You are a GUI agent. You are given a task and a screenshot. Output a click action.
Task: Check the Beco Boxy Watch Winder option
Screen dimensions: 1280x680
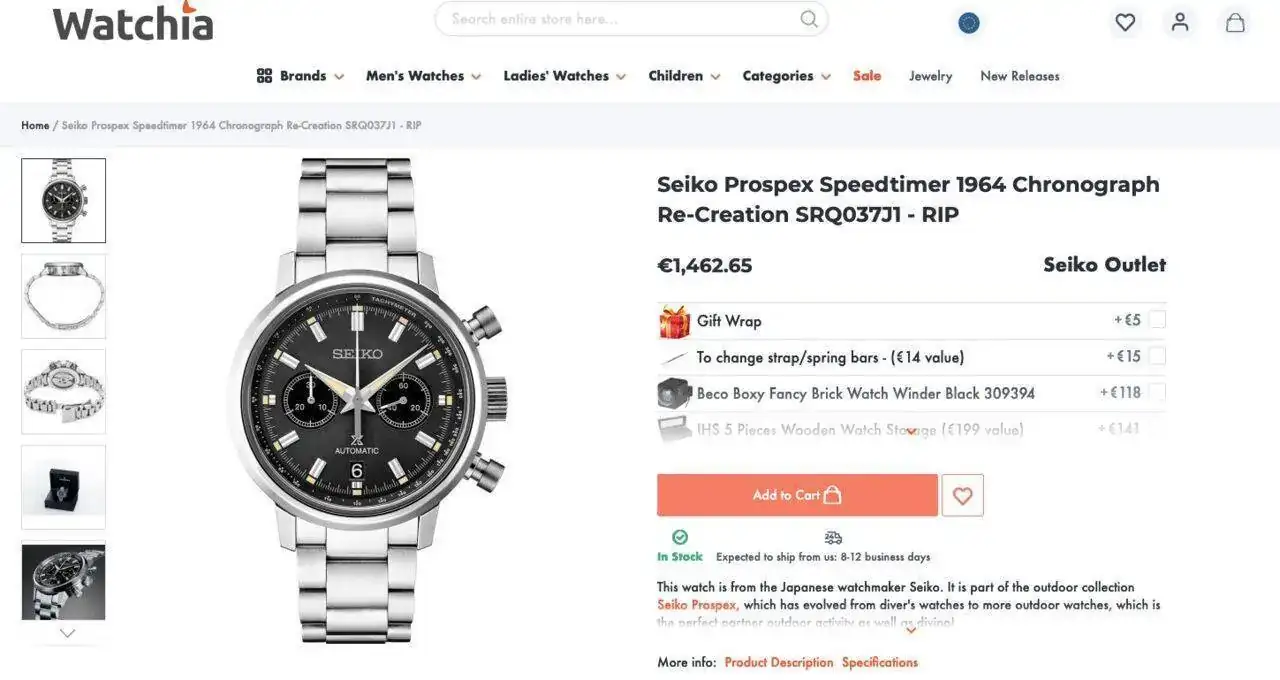click(x=1157, y=392)
